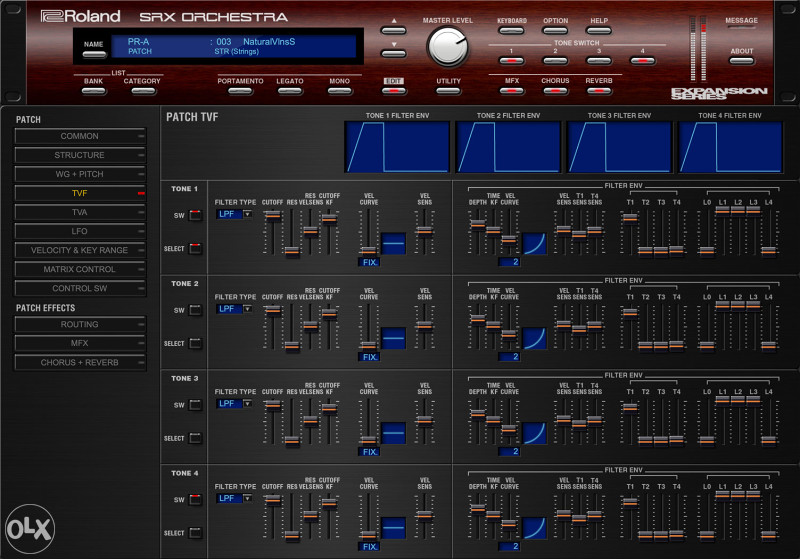
Task: Click the patch up arrow button
Action: (393, 30)
